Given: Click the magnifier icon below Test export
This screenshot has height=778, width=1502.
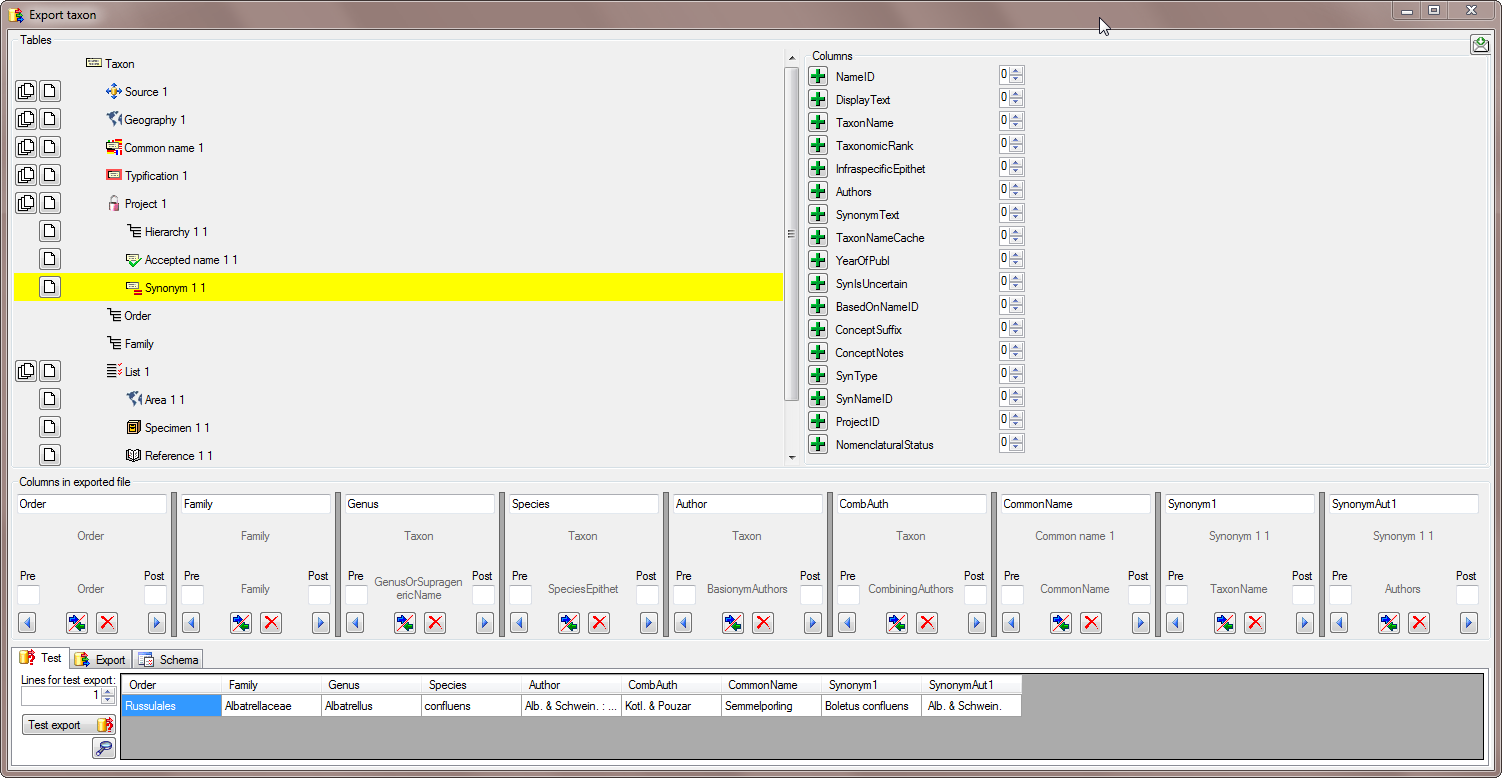Looking at the screenshot, I should point(103,748).
